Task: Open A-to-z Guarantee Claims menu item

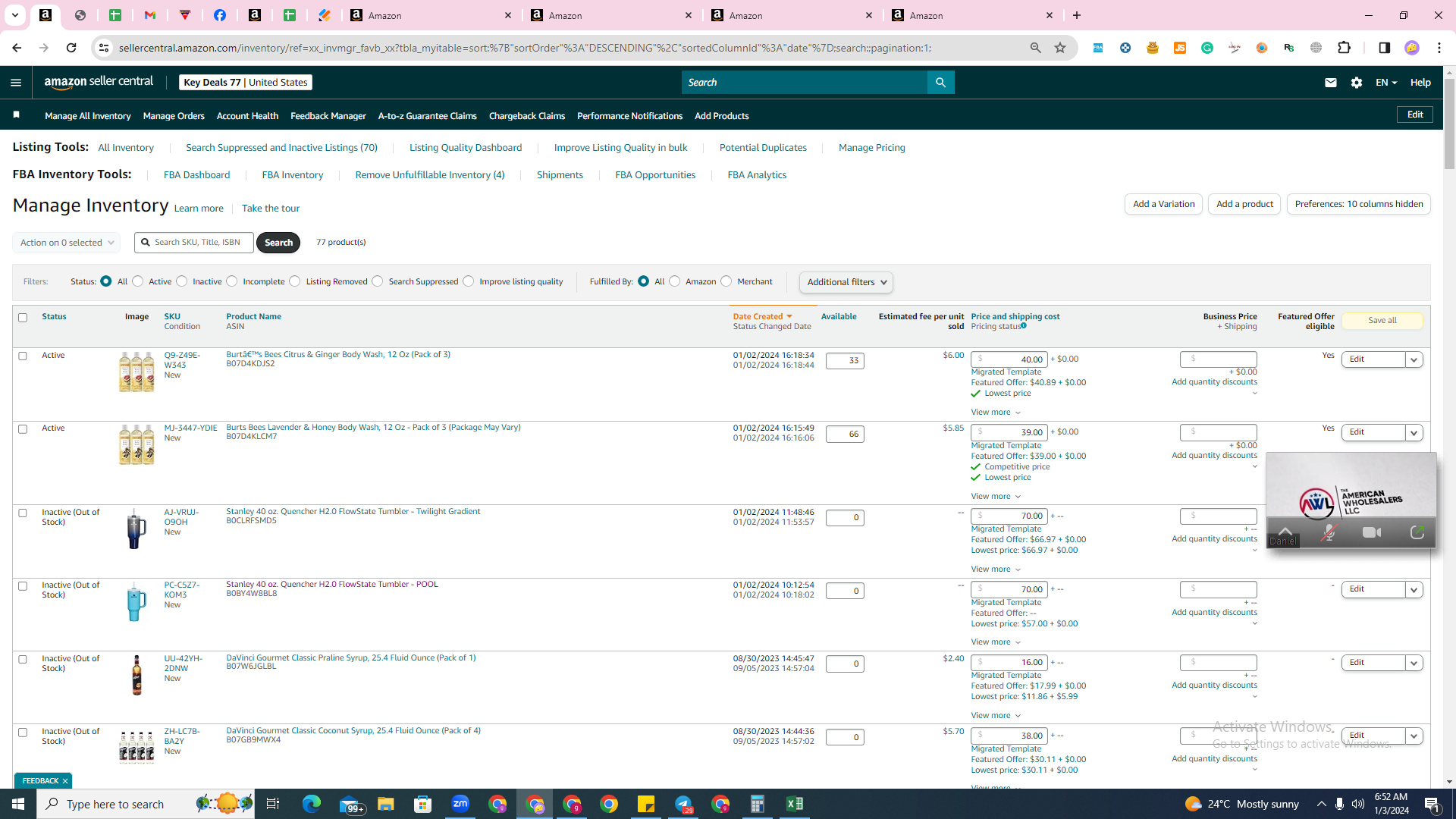Action: [428, 116]
